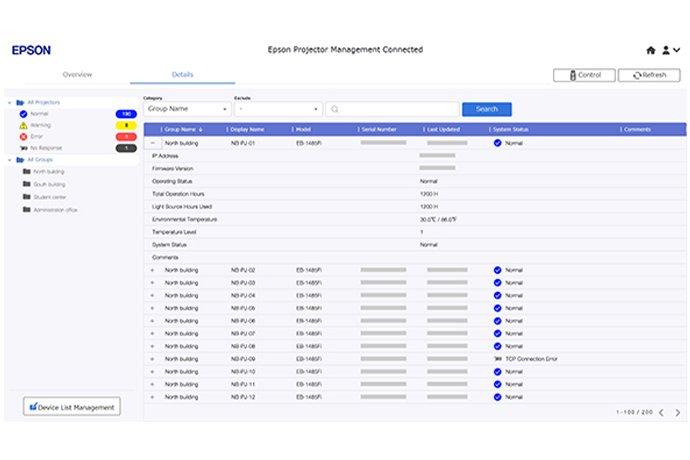Select the Warning triangle status filter

[23, 125]
